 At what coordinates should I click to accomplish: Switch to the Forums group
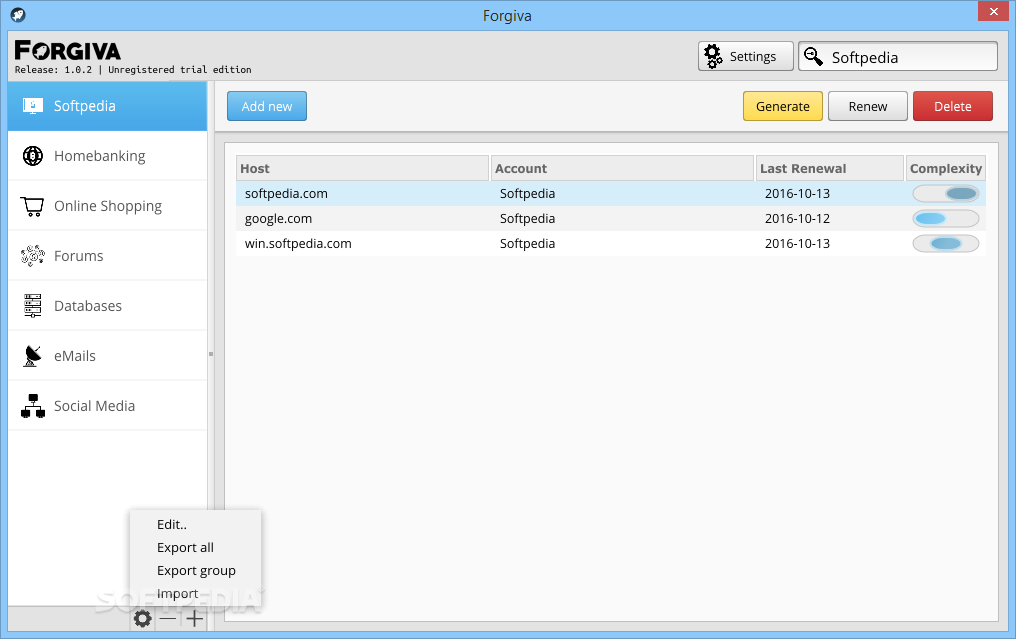[x=108, y=256]
